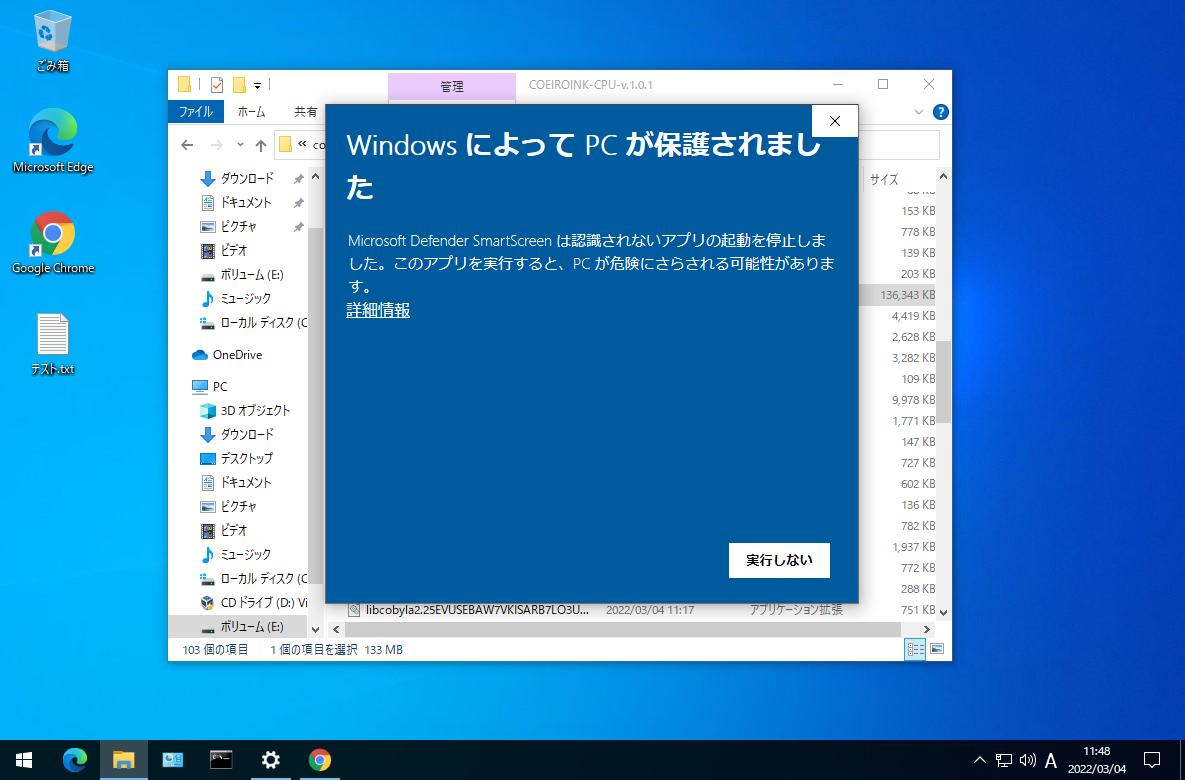Select CD ドライブ (D:) in navigation pane
Screen dimensions: 1185x780
click(x=264, y=602)
